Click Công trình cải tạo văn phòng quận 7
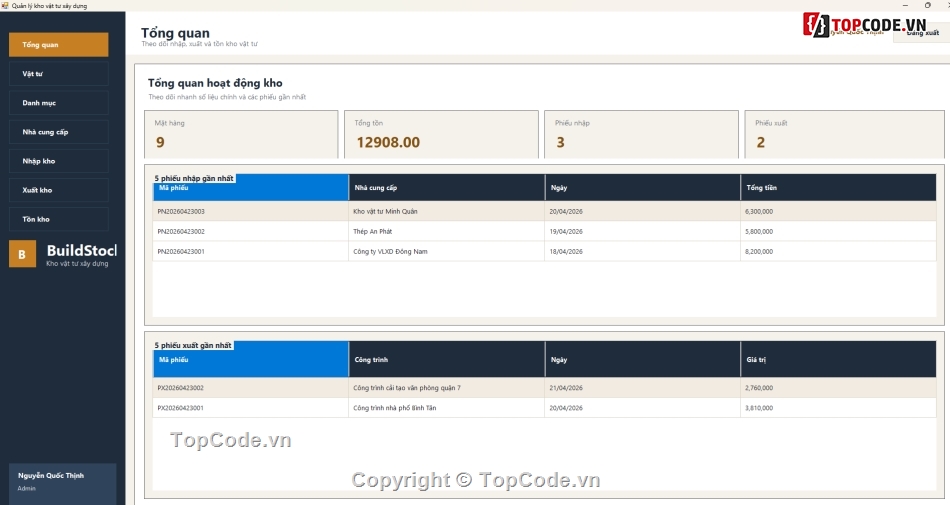This screenshot has height=505, width=950. tap(447, 388)
